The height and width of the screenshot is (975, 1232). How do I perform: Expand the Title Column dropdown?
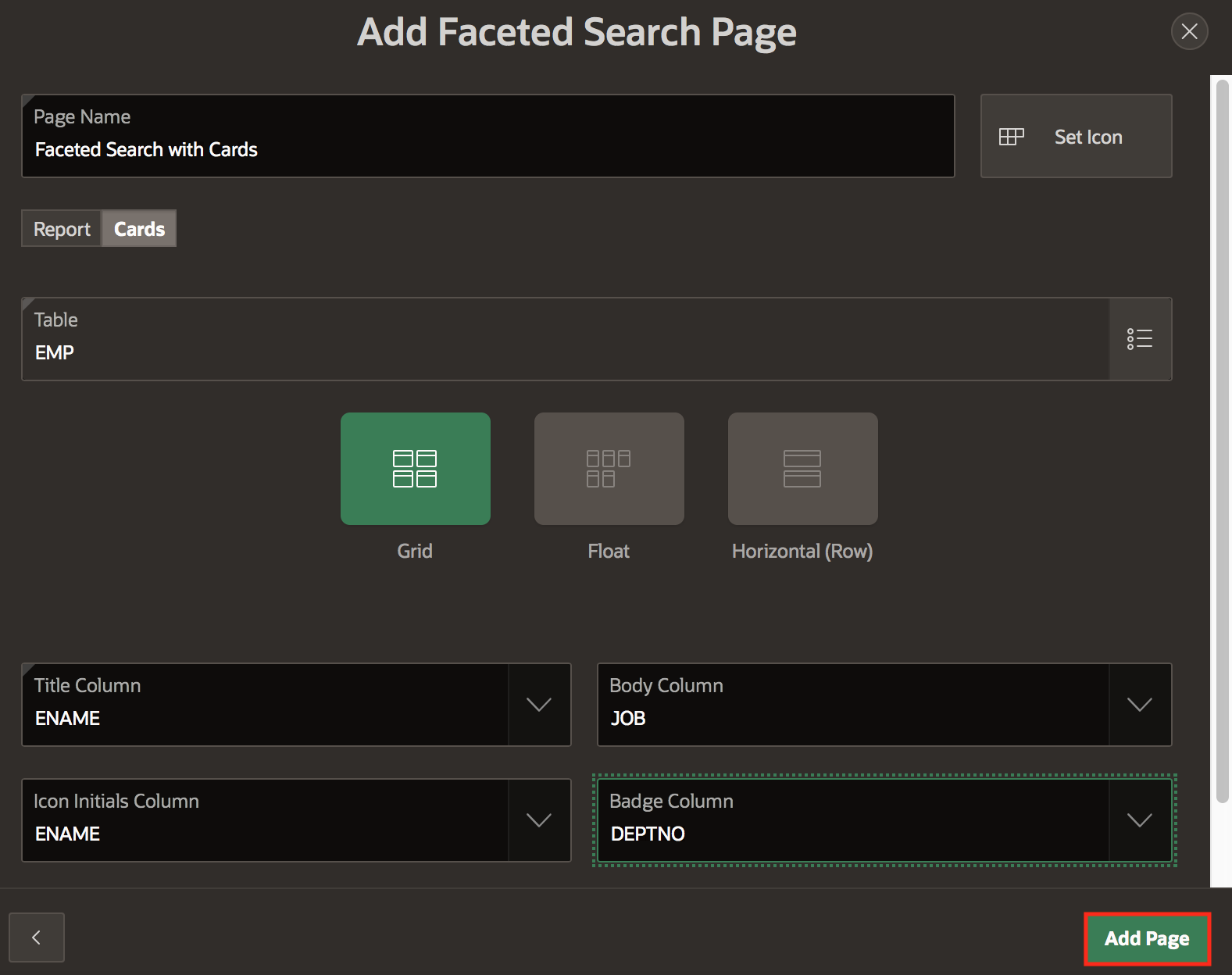539,705
